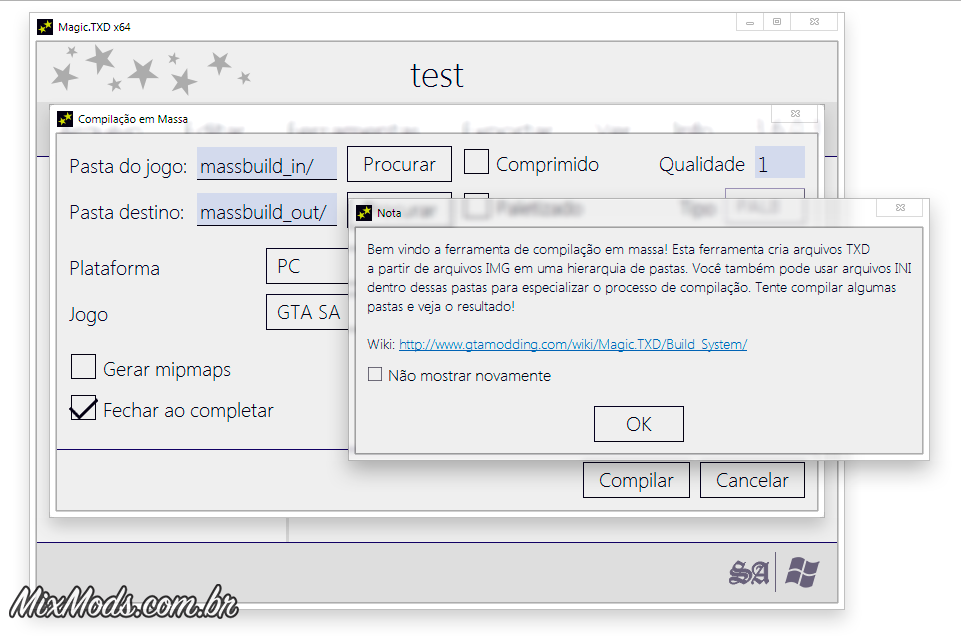The image size is (961, 639).
Task: Click the 'Pasta do jogo:' label
Action: pos(128,166)
